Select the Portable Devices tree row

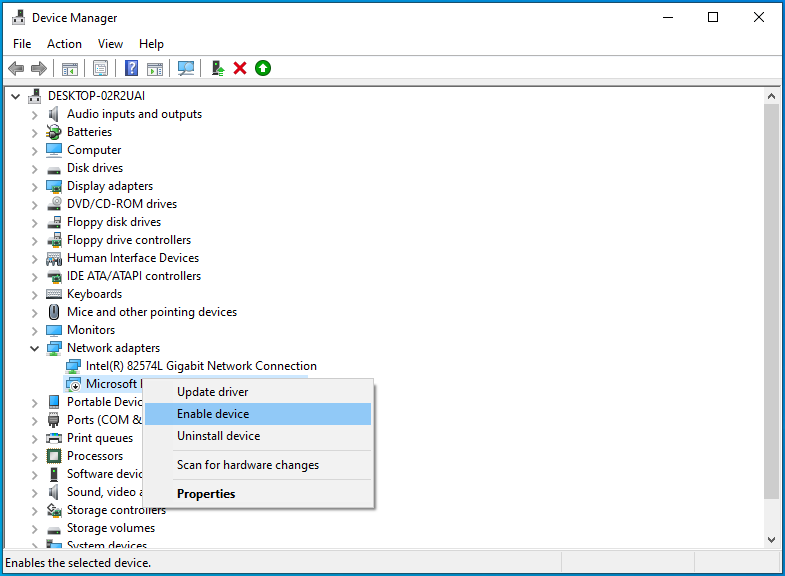click(x=104, y=402)
